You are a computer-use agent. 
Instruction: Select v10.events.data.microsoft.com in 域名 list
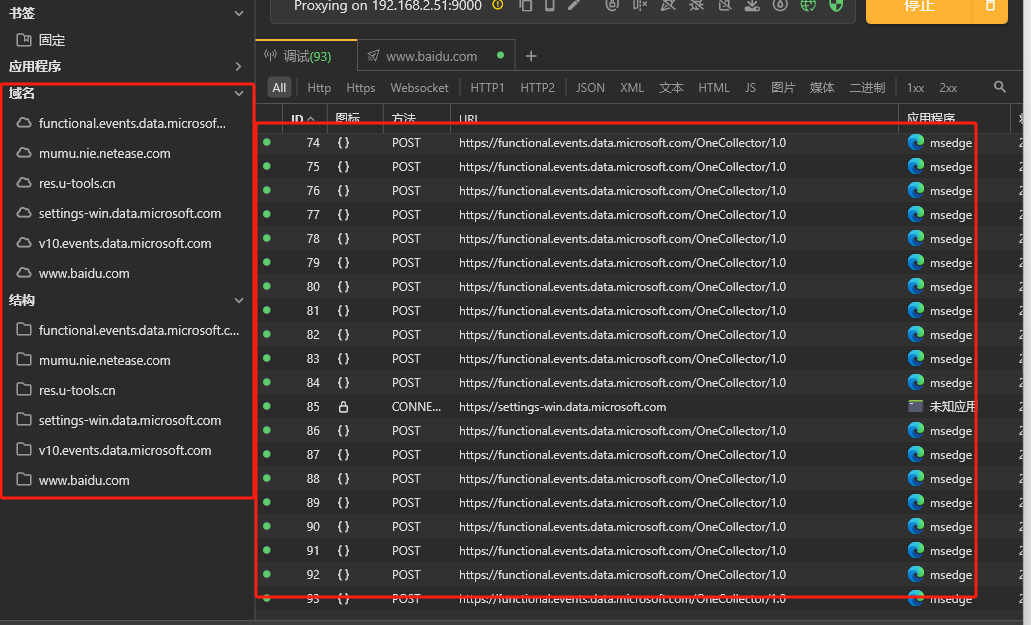coord(125,243)
